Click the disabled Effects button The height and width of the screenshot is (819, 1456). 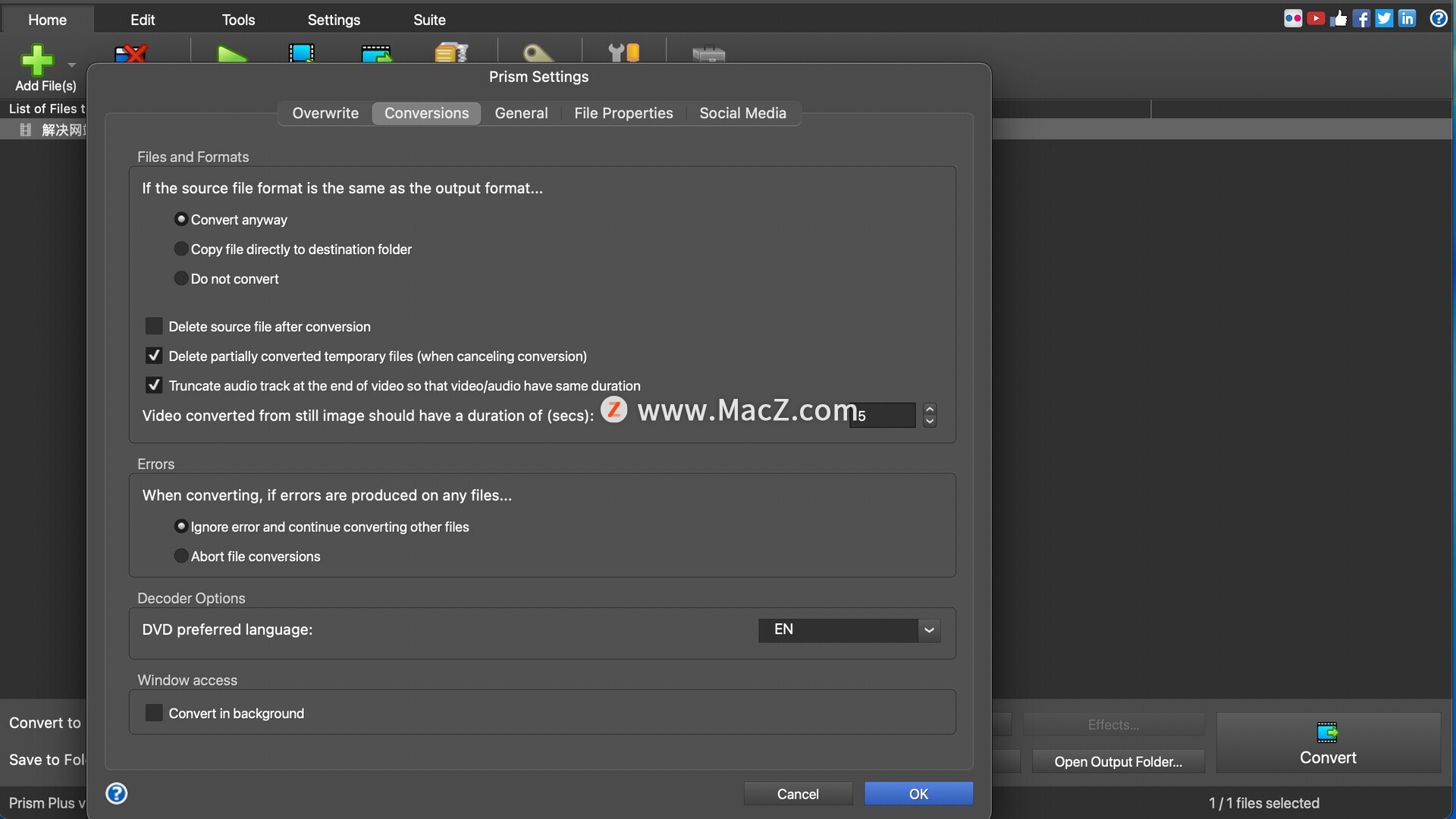click(x=1113, y=724)
